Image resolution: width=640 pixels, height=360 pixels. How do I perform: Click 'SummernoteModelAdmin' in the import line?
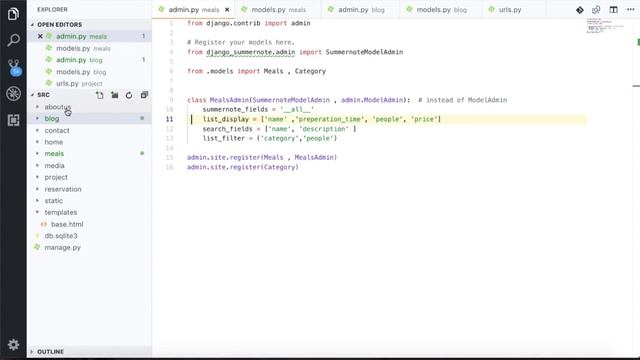(364, 52)
